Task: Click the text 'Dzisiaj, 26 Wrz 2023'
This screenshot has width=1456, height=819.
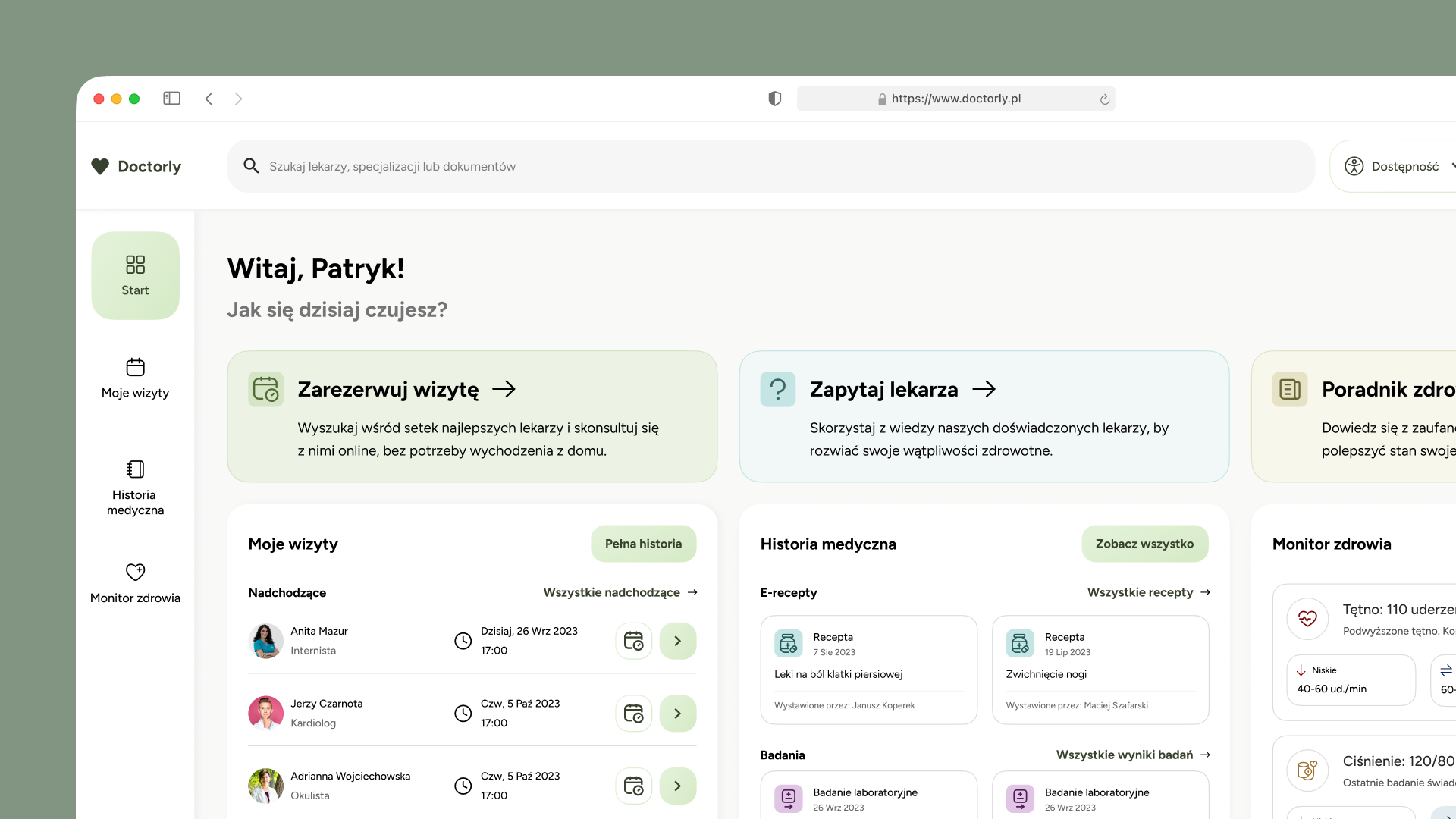Action: pos(529,631)
